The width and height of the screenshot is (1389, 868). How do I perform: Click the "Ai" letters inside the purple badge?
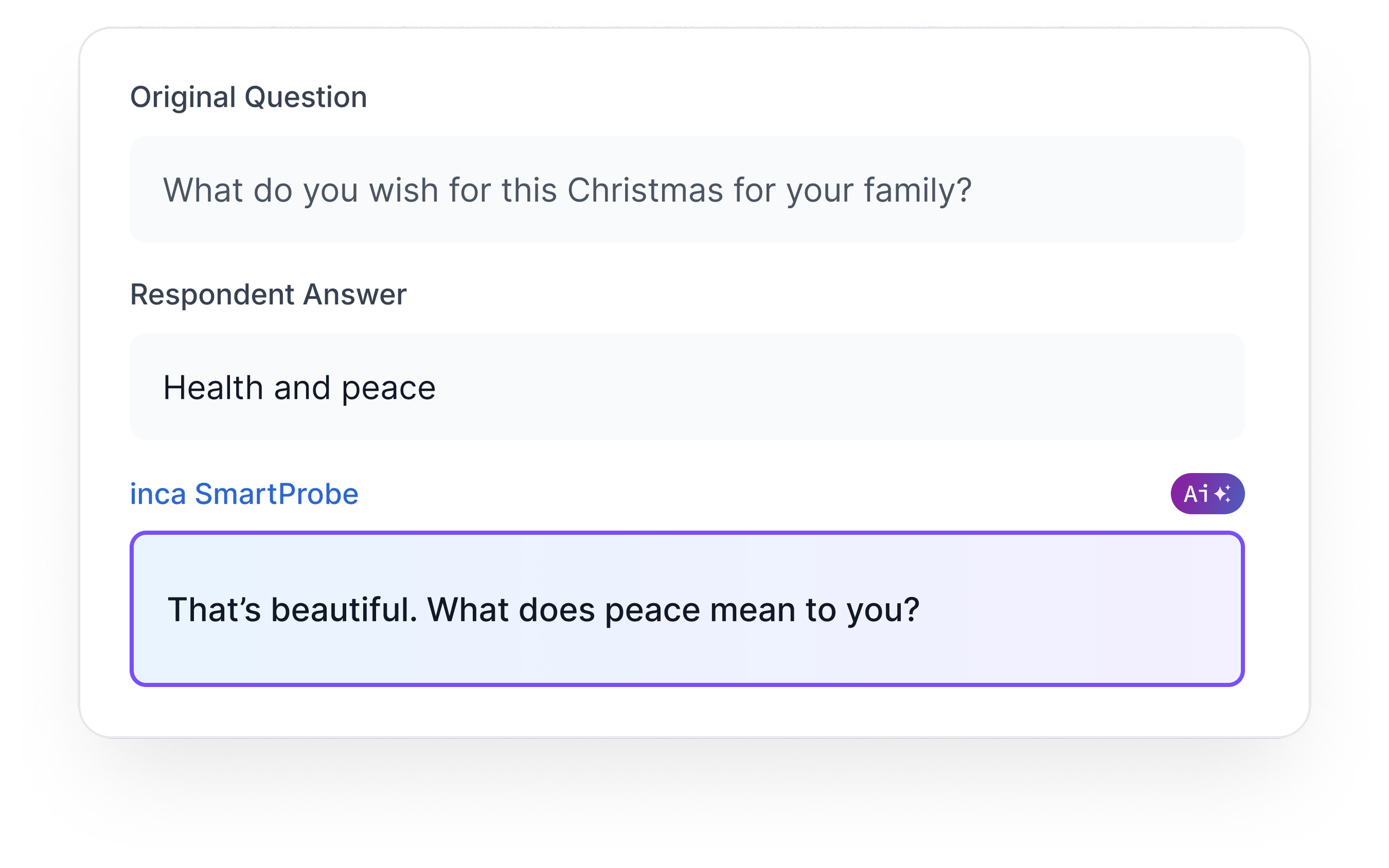pyautogui.click(x=1196, y=494)
